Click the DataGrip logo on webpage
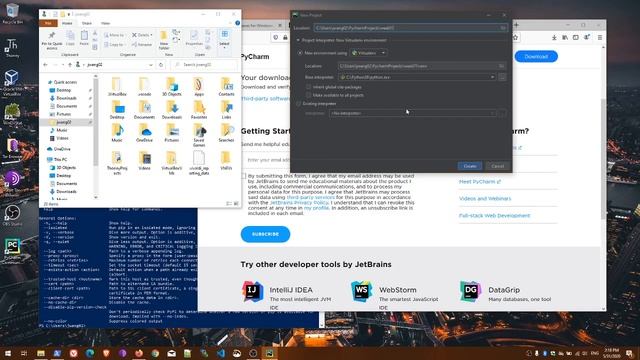640x360 pixels. (471, 291)
